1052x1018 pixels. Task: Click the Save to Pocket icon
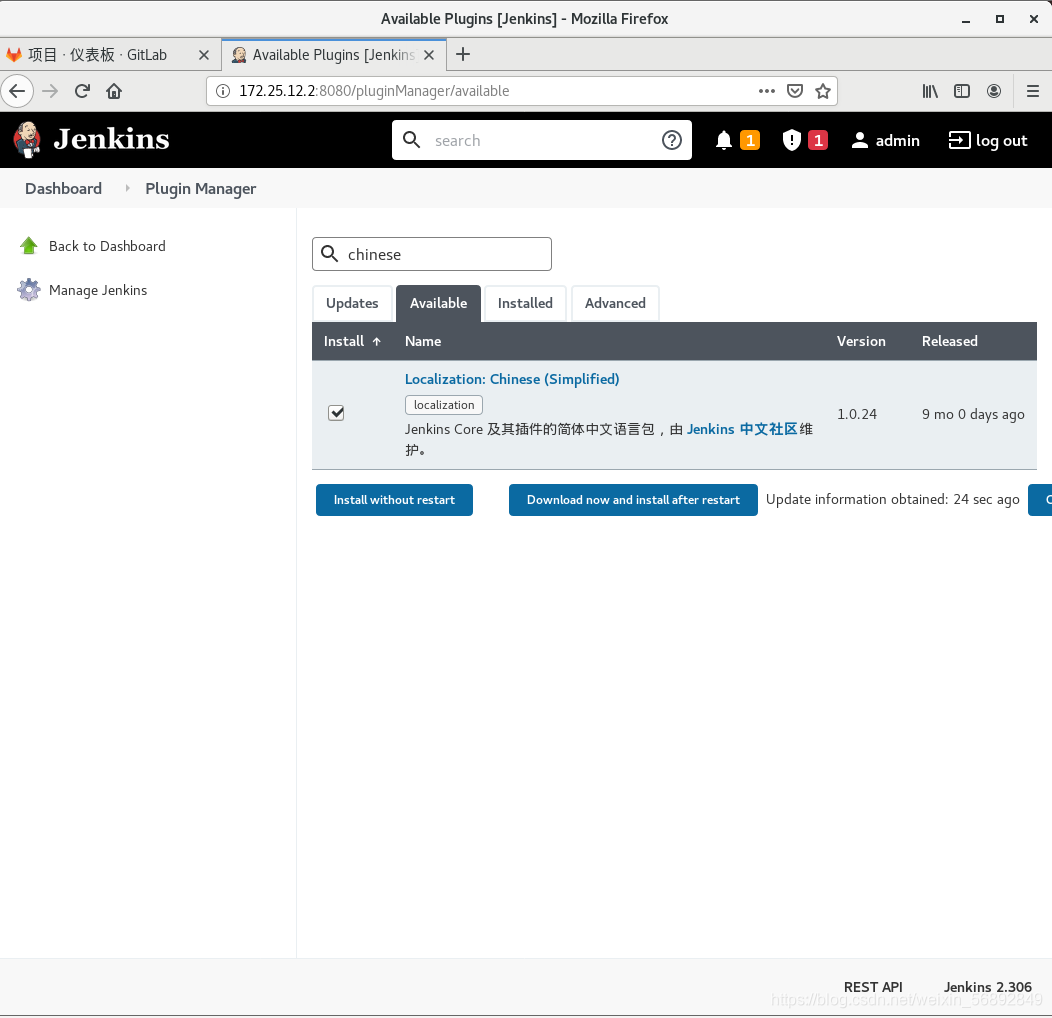795,91
